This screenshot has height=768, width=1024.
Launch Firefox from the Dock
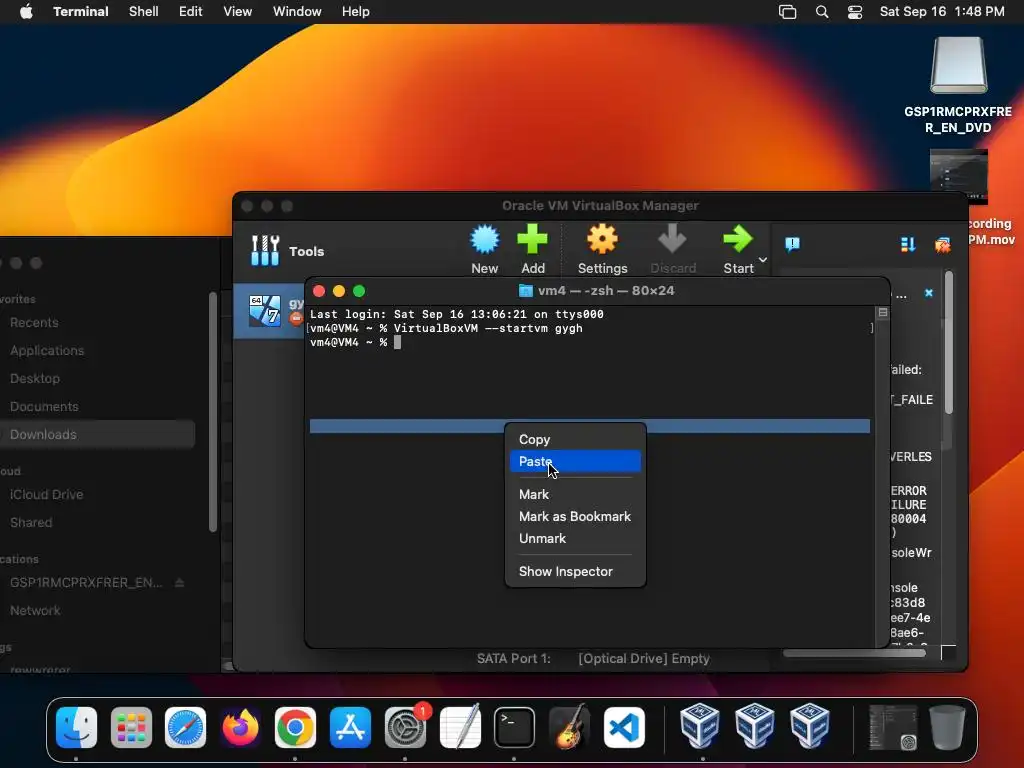pos(240,727)
